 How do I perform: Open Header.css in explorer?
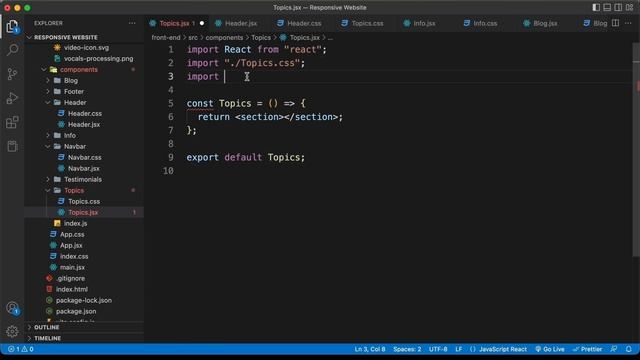coord(84,113)
